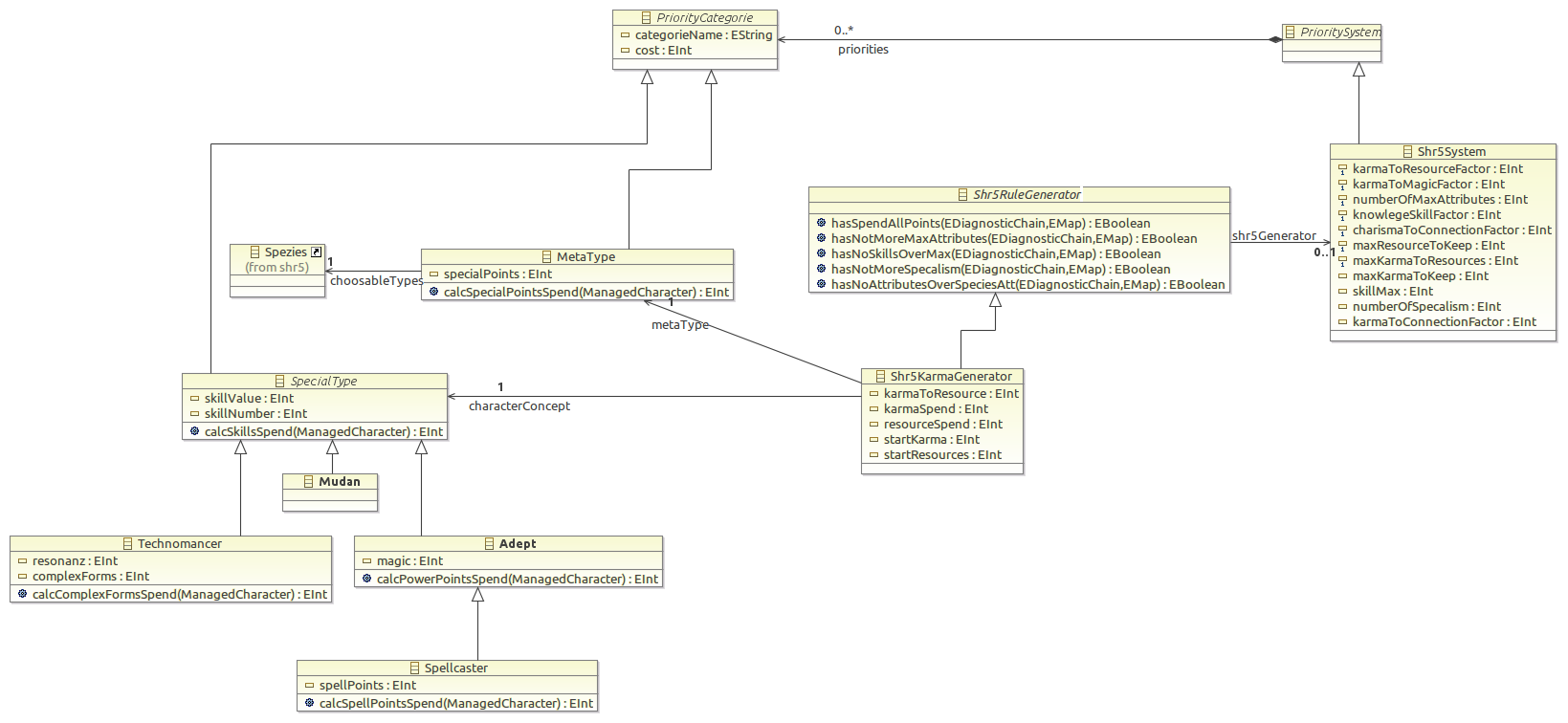Click the Mudan class icon
Viewport: 1568px width, 723px height.
(x=308, y=482)
